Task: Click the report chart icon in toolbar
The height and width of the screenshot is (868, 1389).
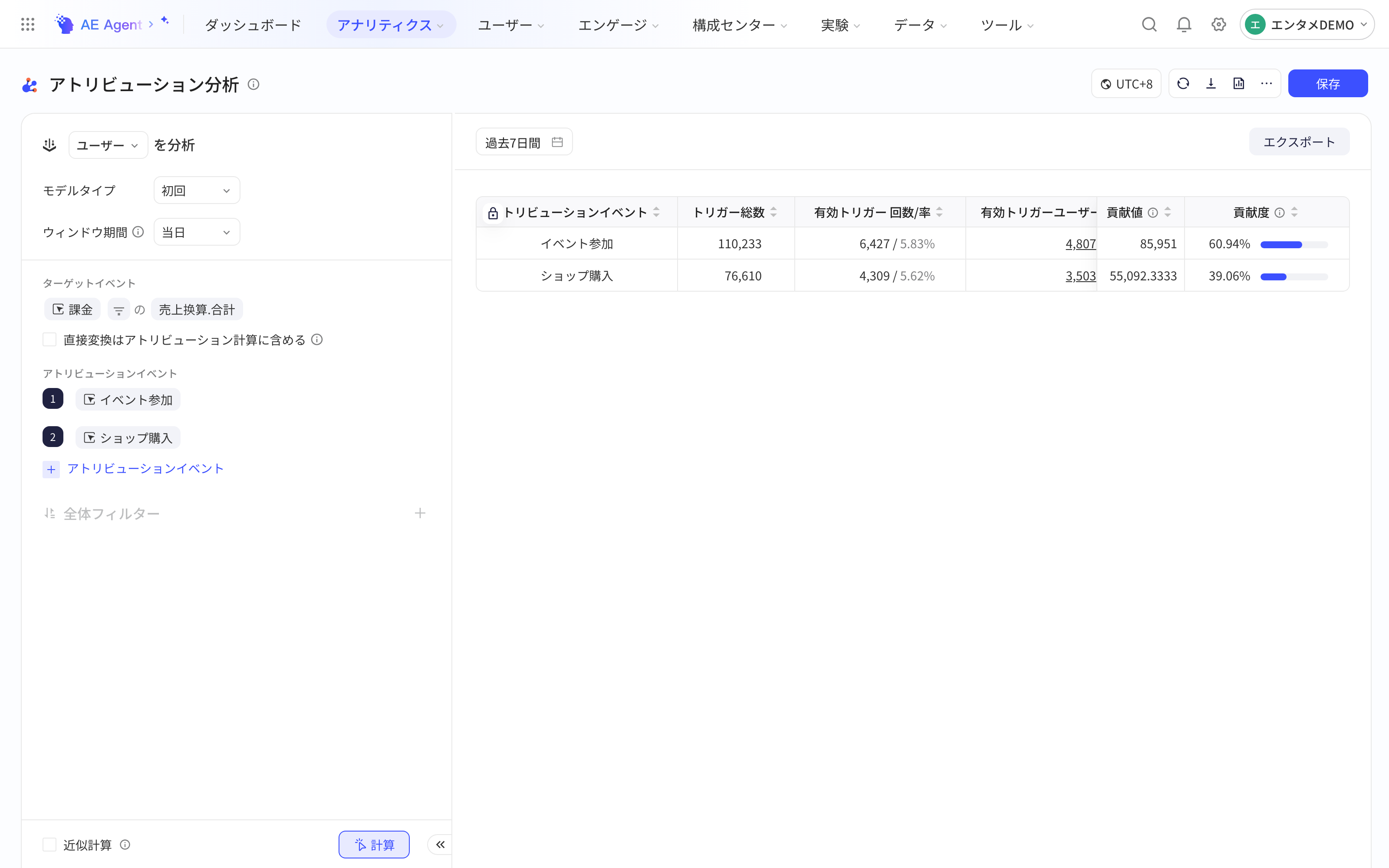Action: pos(1239,84)
